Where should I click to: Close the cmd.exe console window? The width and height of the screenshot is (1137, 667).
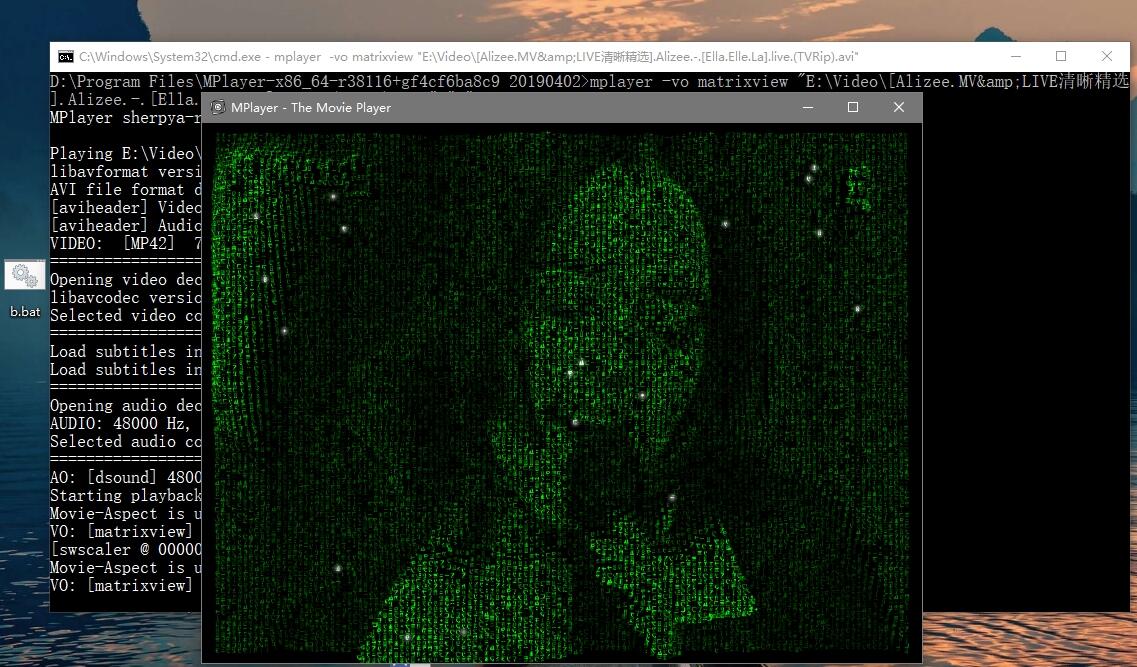pyautogui.click(x=1107, y=57)
